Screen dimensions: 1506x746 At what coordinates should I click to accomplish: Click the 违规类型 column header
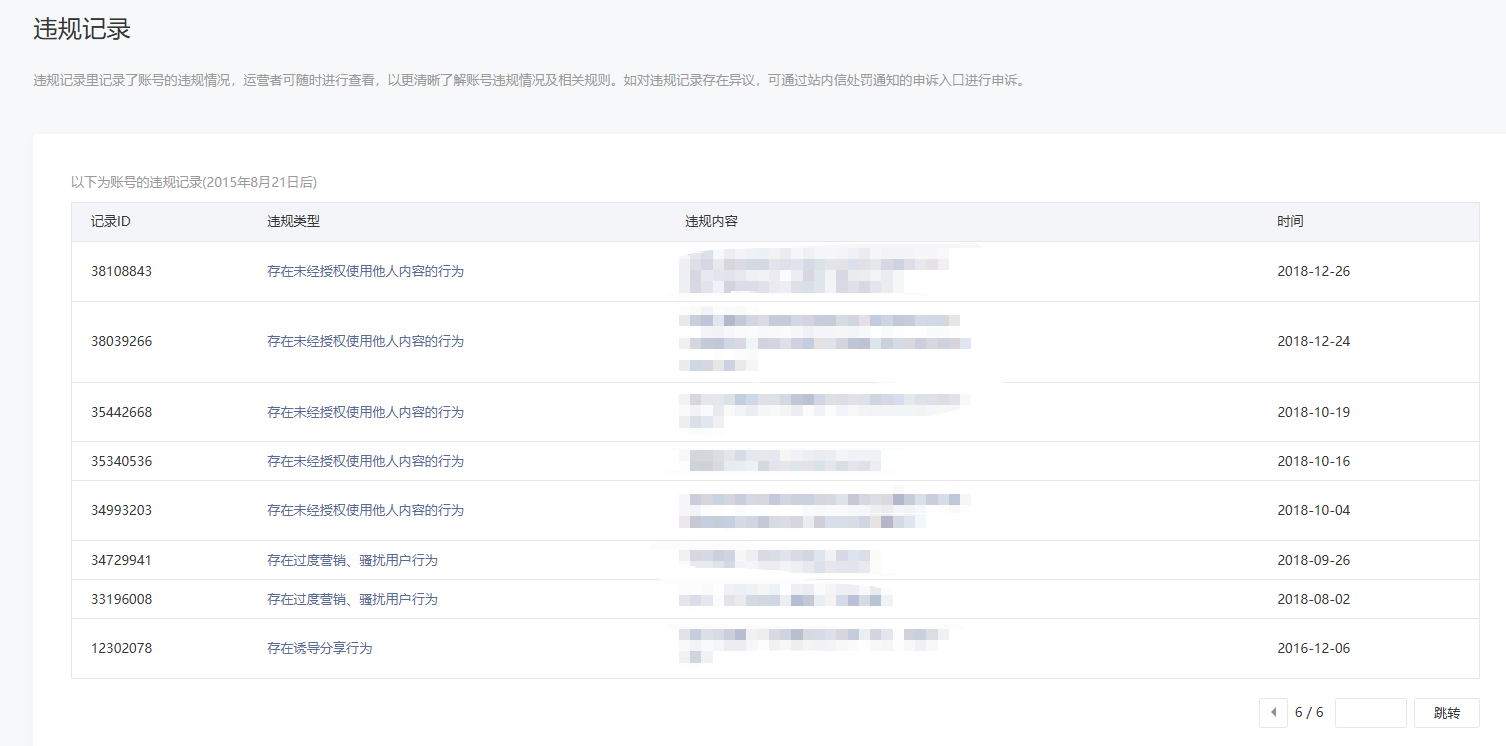[x=293, y=221]
